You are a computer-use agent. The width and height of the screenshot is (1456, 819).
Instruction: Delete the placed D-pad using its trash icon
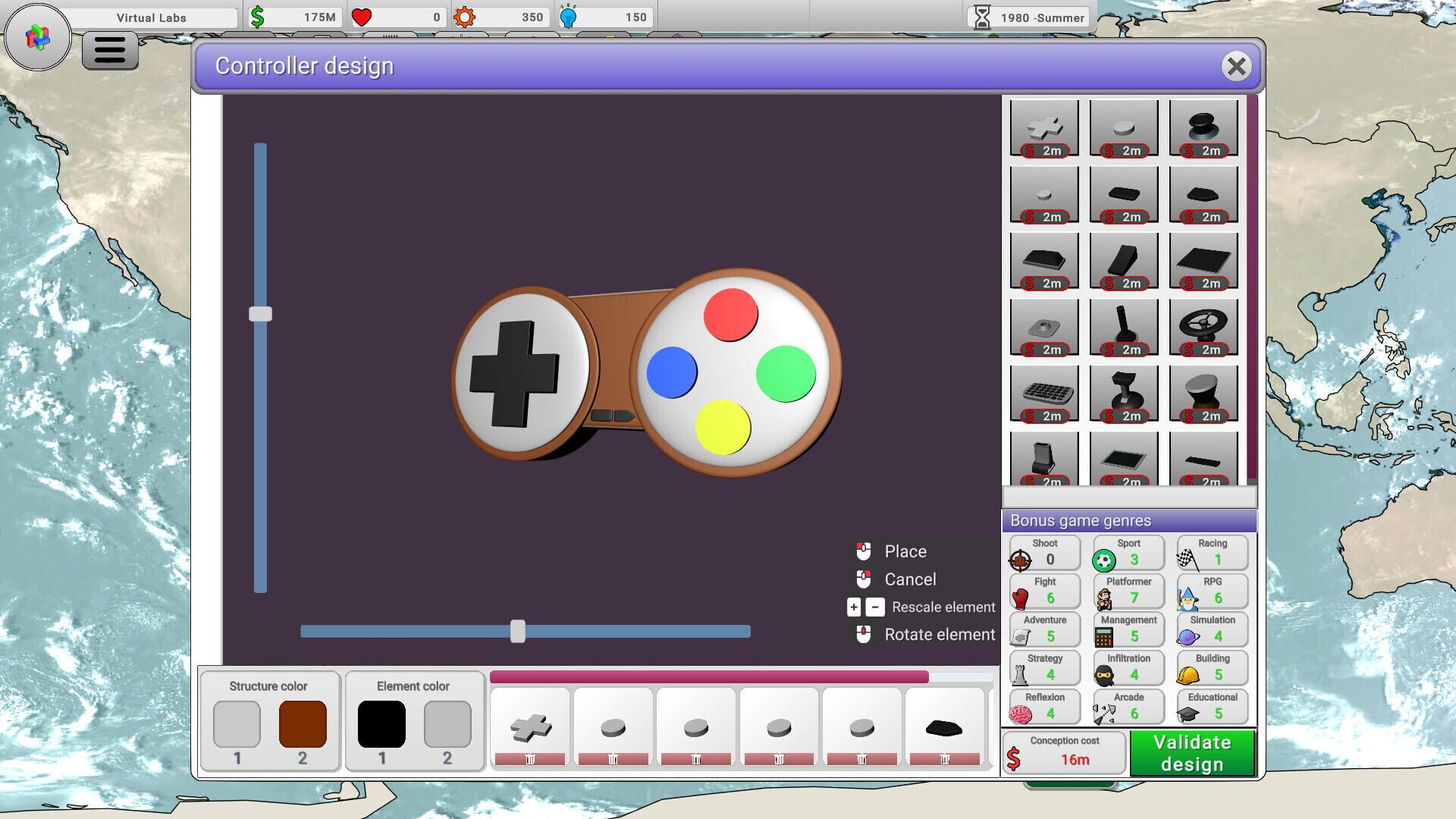[529, 758]
